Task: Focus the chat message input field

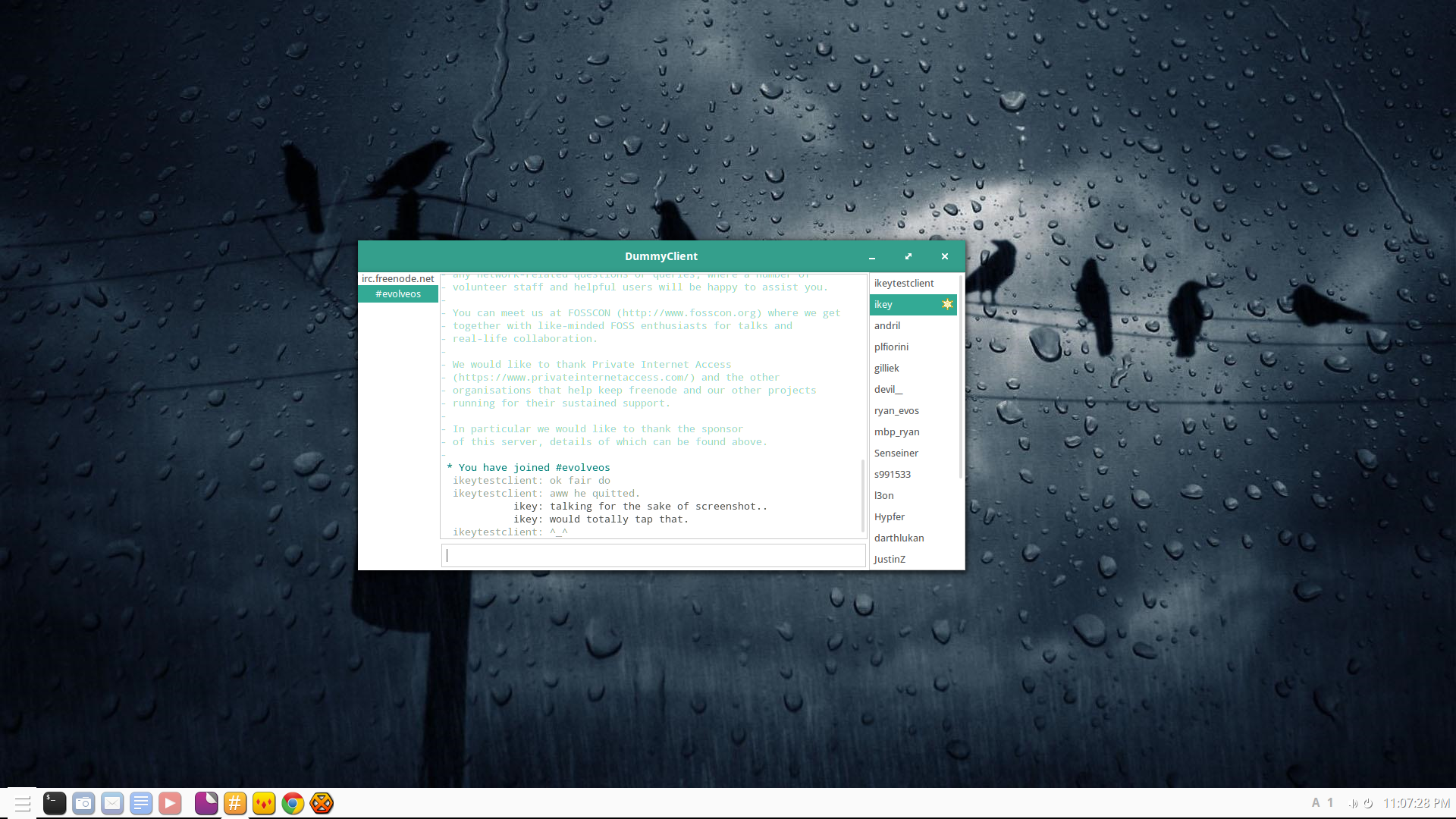Action: pyautogui.click(x=654, y=556)
